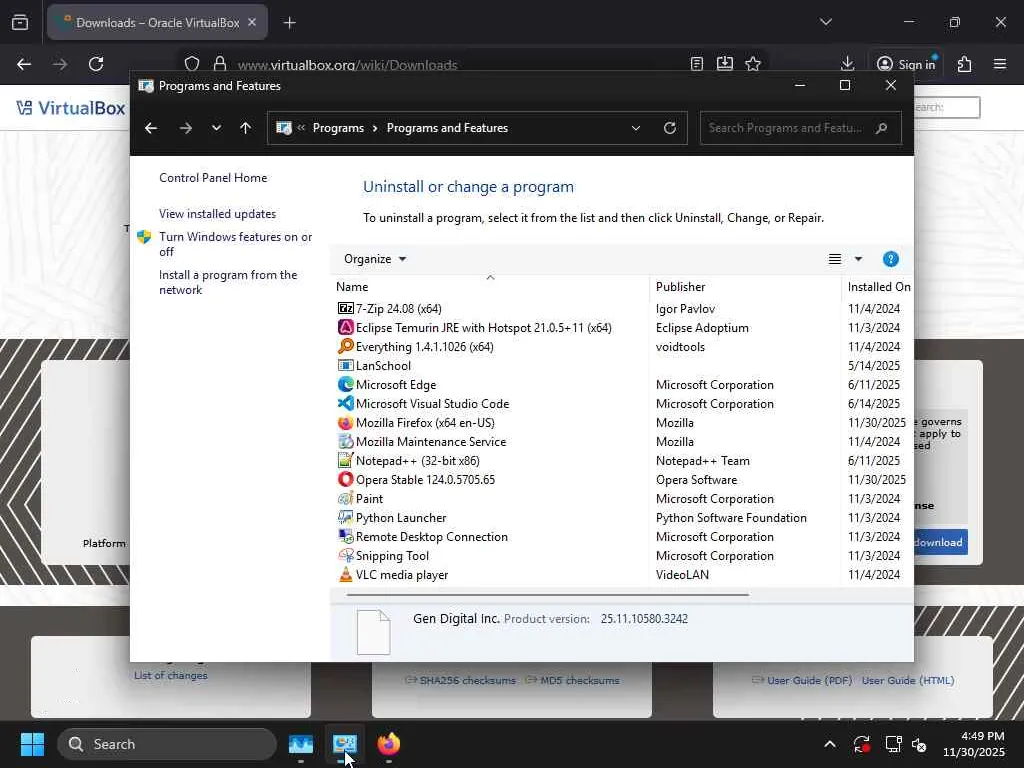1024x768 pixels.
Task: Click the Windows taskbar Search box
Action: (x=167, y=744)
